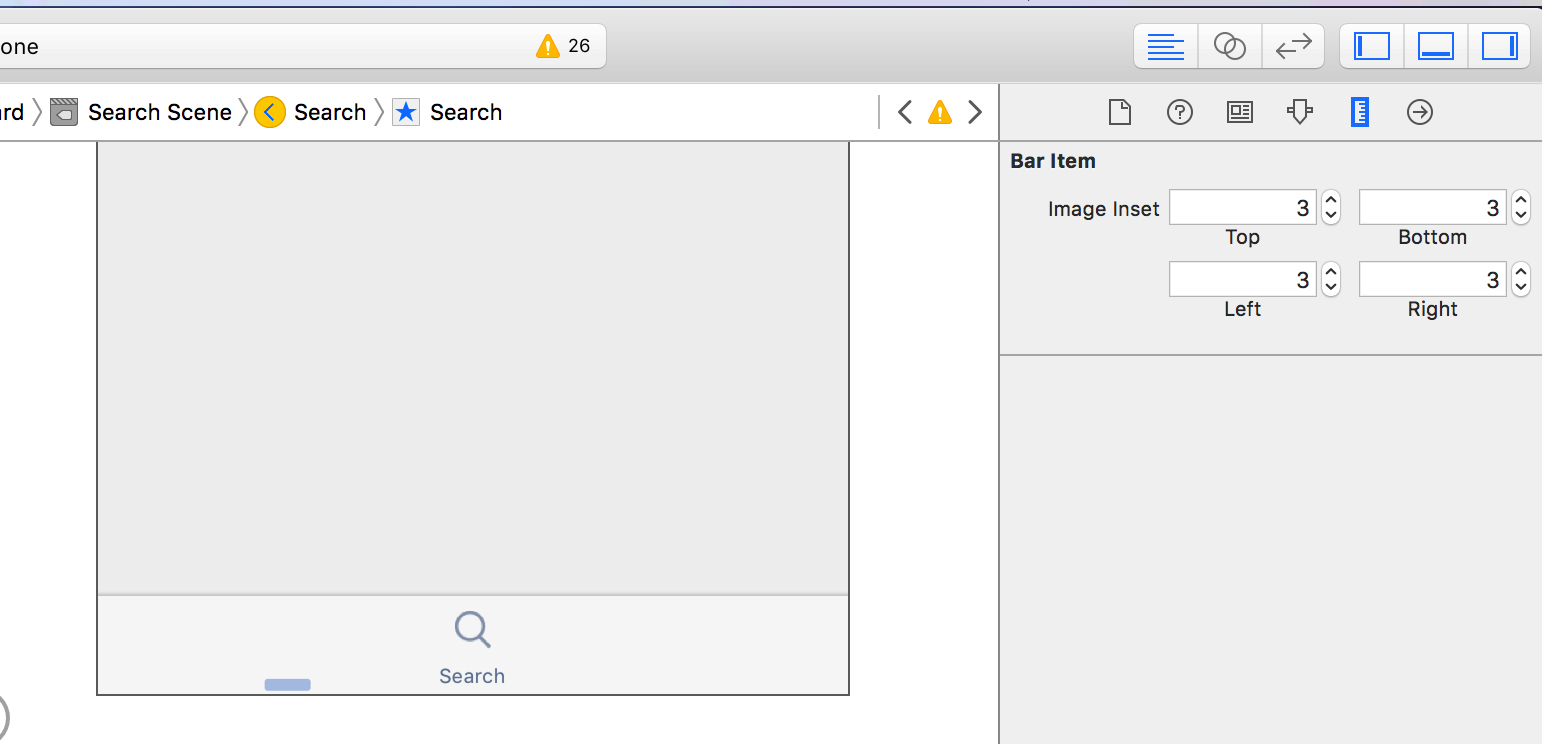This screenshot has height=744, width=1542.
Task: Step the Left inset value
Action: point(1331,279)
